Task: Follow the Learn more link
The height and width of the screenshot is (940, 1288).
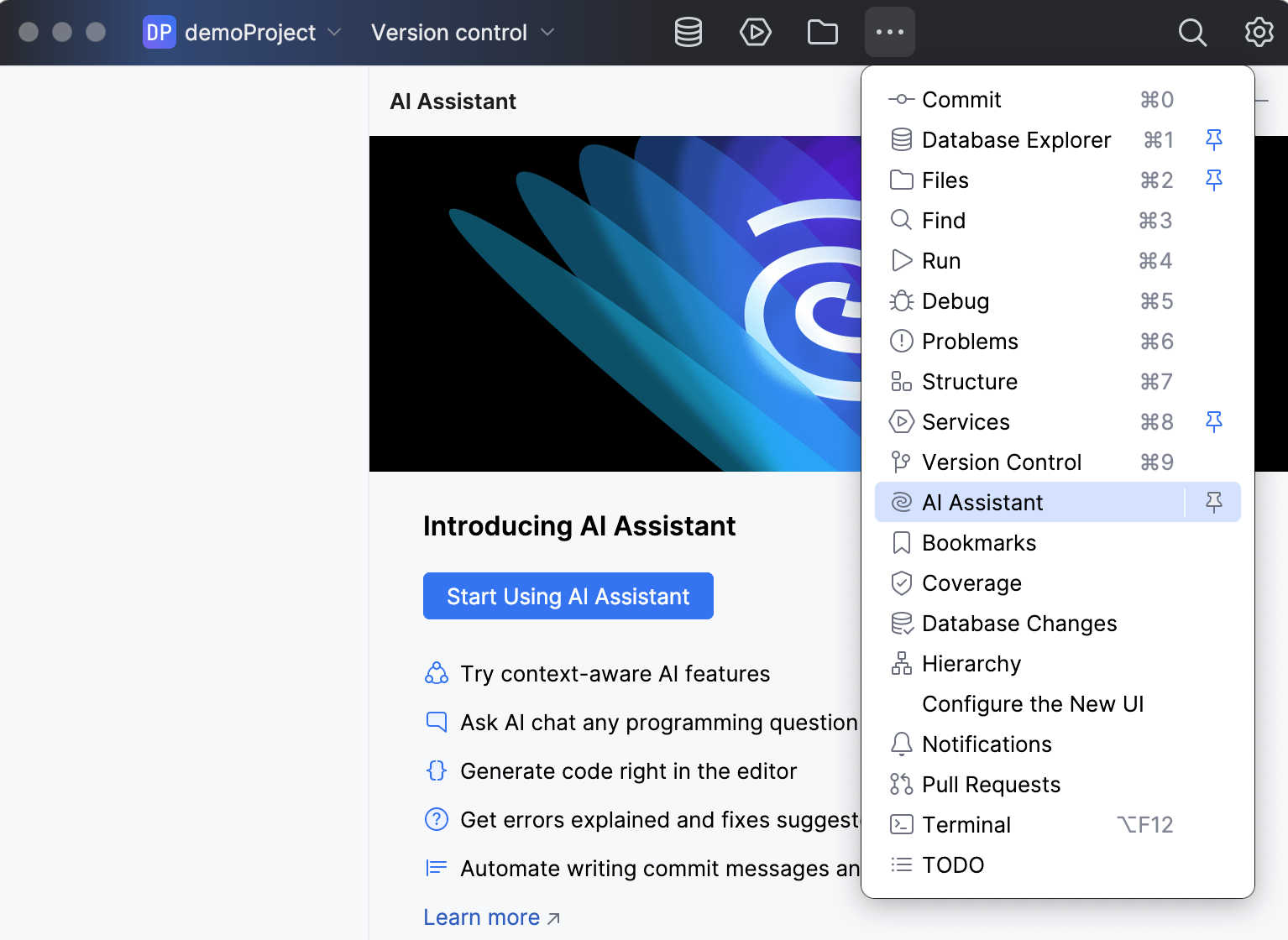Action: (491, 917)
